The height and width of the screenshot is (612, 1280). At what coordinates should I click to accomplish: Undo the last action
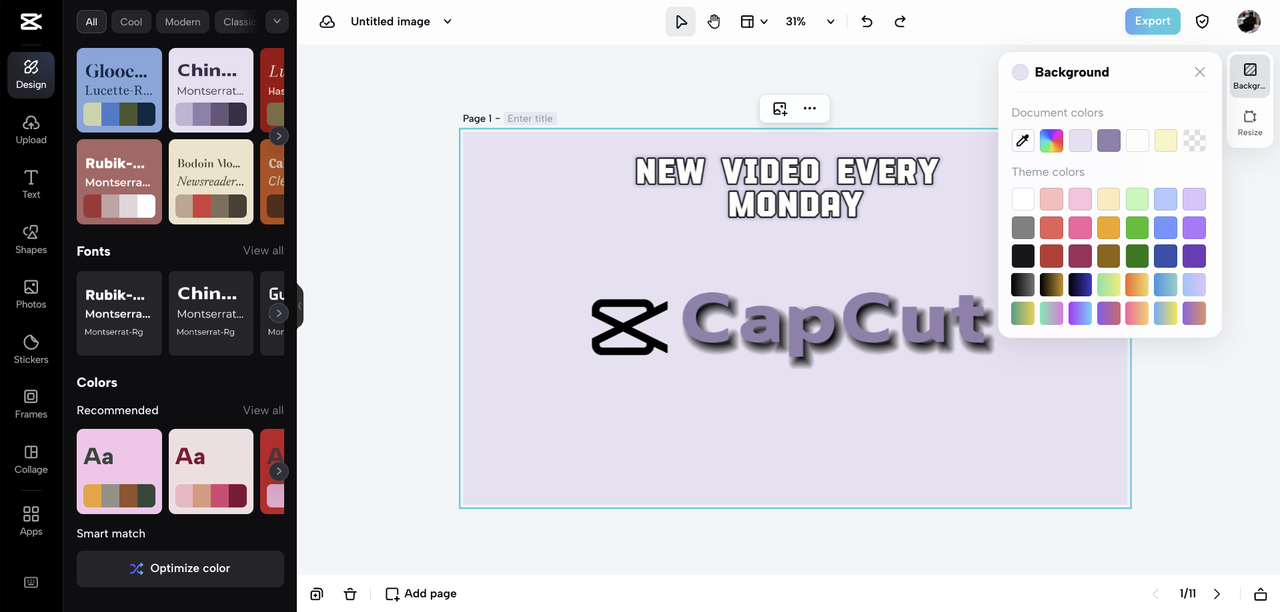(867, 22)
